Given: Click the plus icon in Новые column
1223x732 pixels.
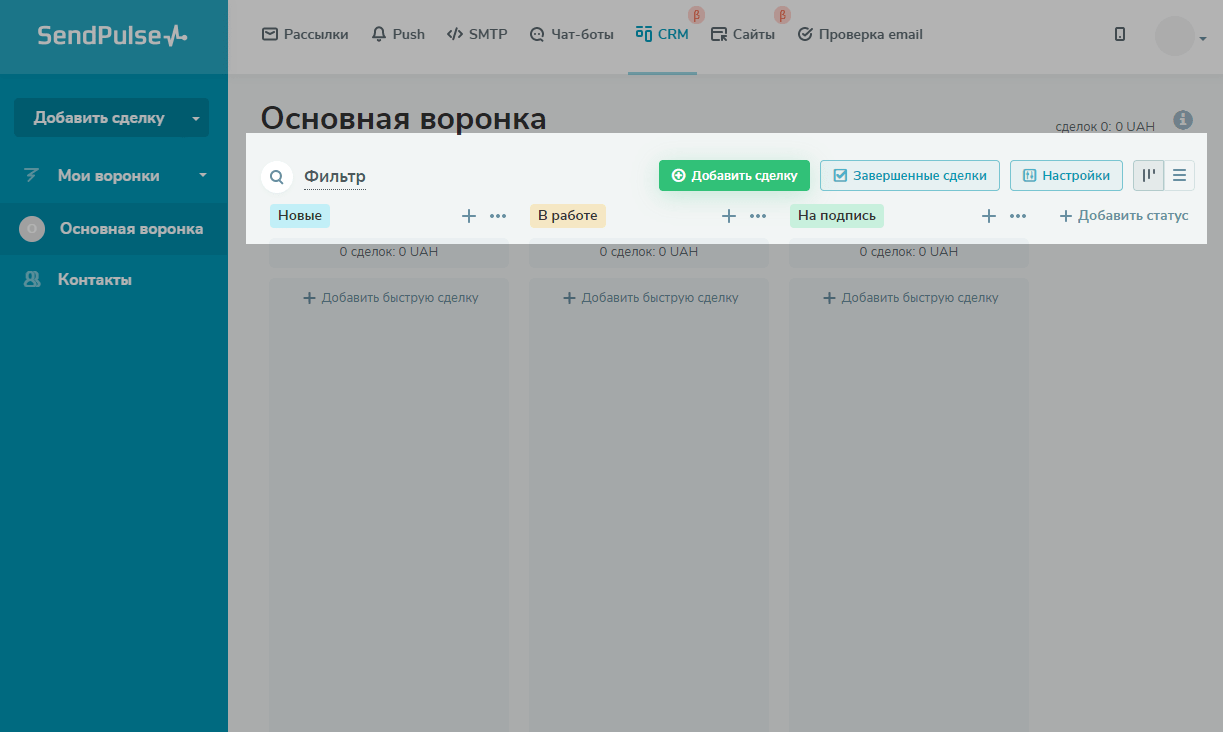Looking at the screenshot, I should pos(468,216).
